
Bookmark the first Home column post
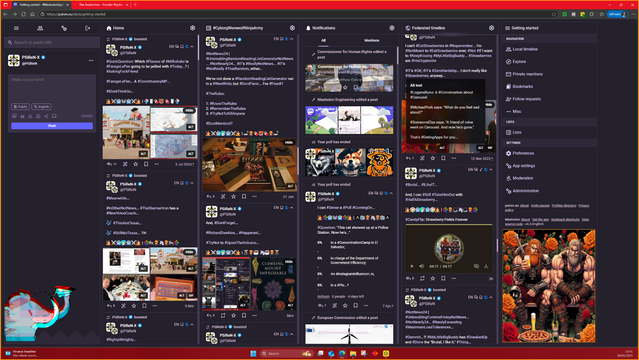pyautogui.click(x=146, y=164)
